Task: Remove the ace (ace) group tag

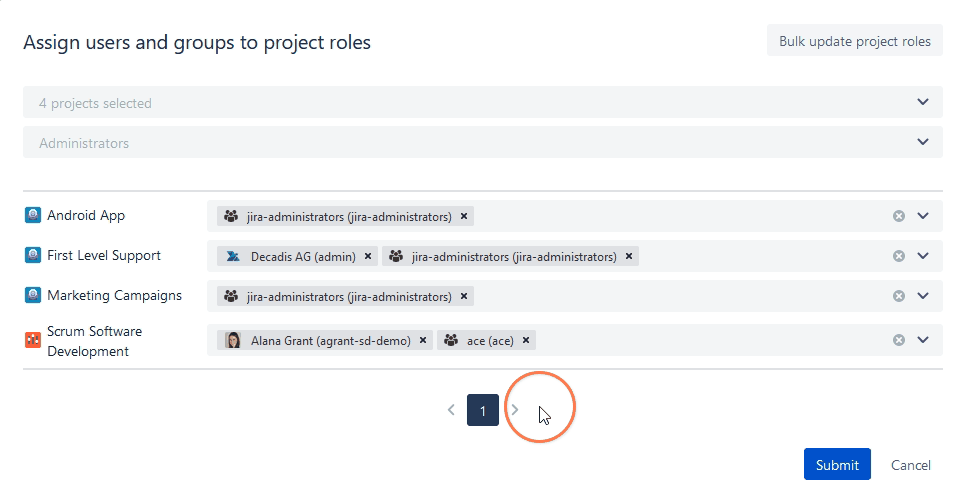Action: [526, 340]
